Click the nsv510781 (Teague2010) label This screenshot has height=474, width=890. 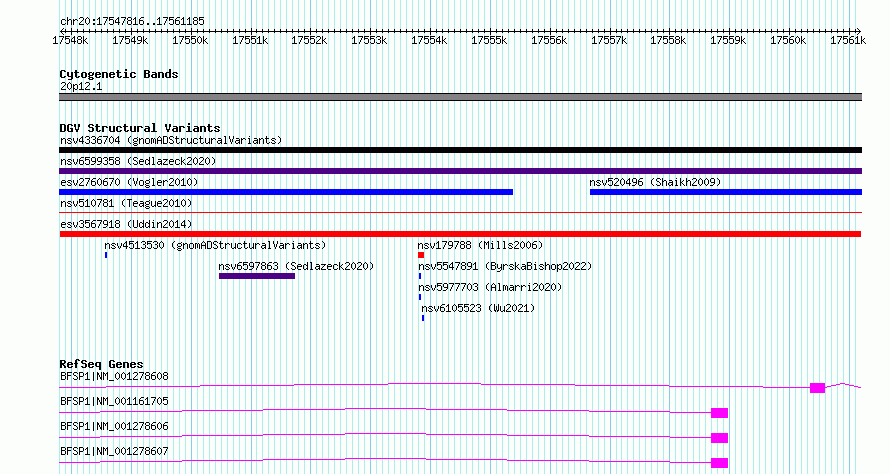(x=126, y=203)
